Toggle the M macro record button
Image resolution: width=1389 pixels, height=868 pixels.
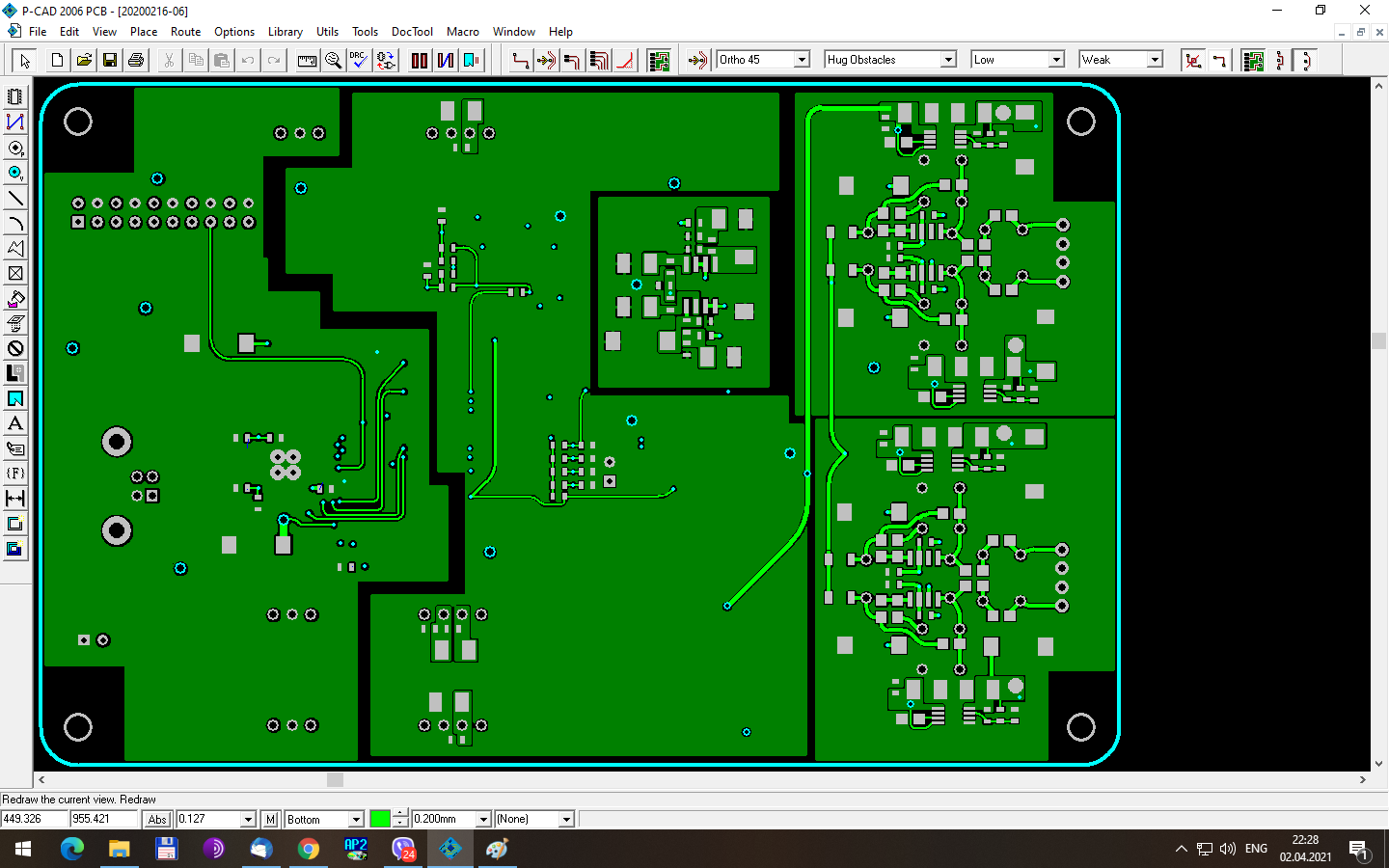[271, 820]
